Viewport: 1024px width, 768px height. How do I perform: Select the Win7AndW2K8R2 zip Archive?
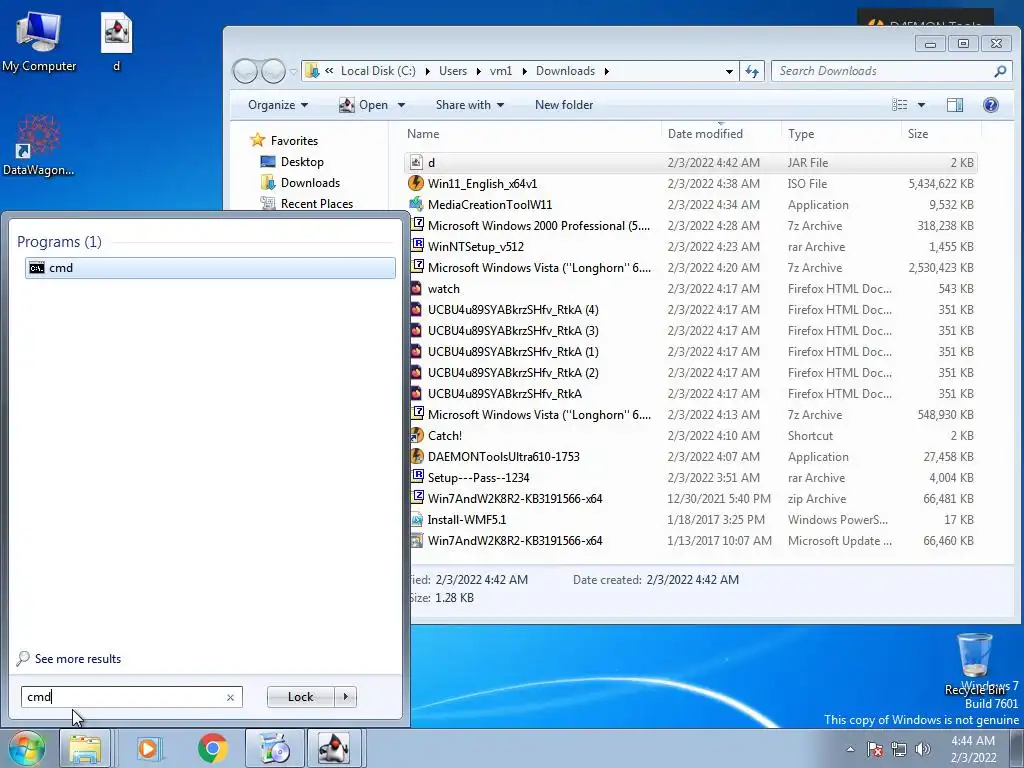click(691, 499)
